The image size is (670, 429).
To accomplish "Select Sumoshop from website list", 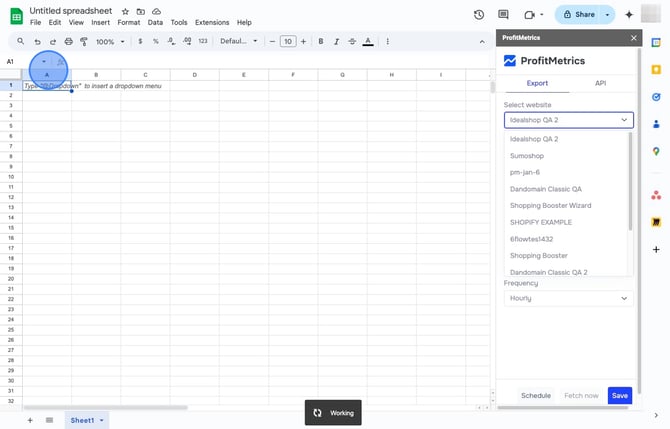I will point(567,156).
